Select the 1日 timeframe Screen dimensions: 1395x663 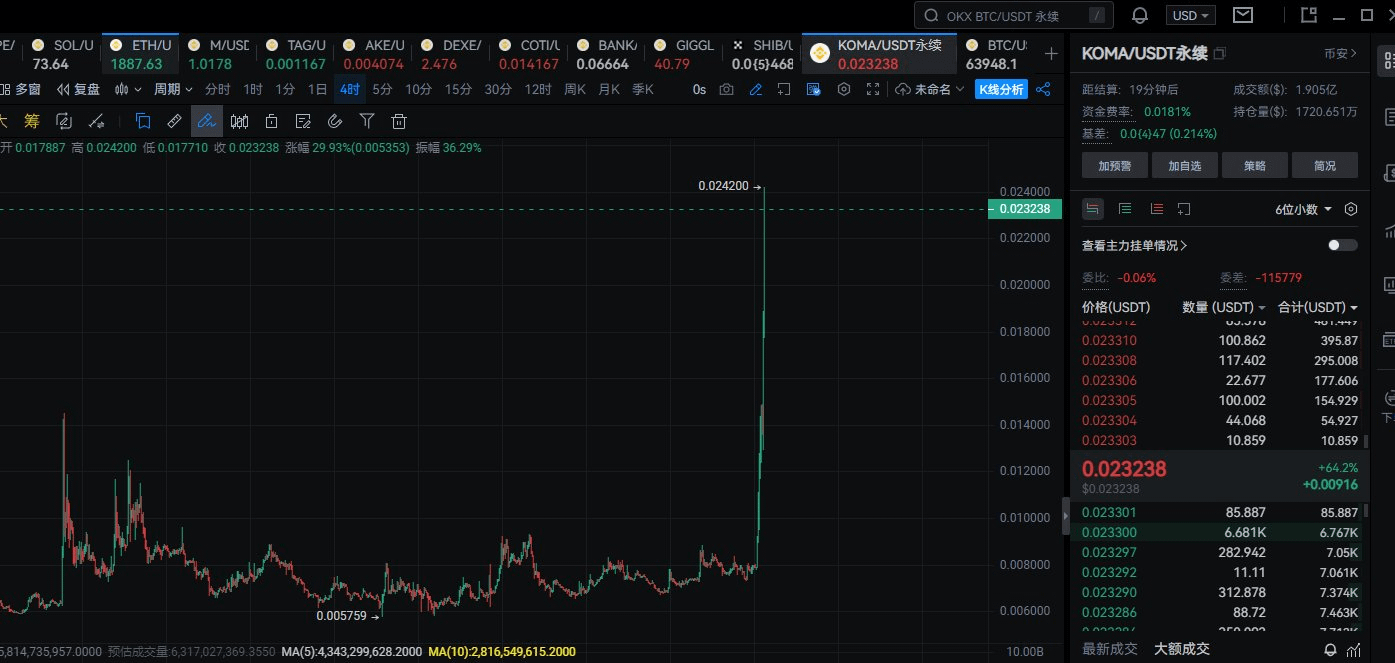317,89
